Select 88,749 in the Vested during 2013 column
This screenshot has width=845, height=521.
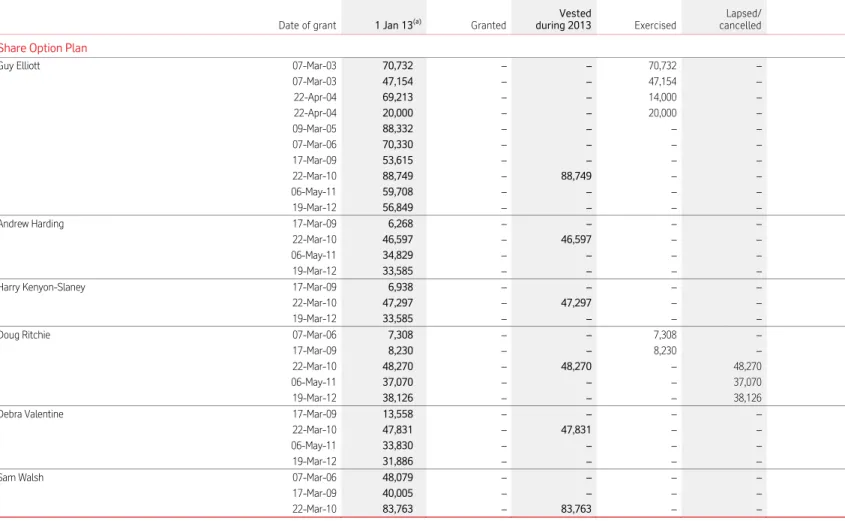pos(576,176)
